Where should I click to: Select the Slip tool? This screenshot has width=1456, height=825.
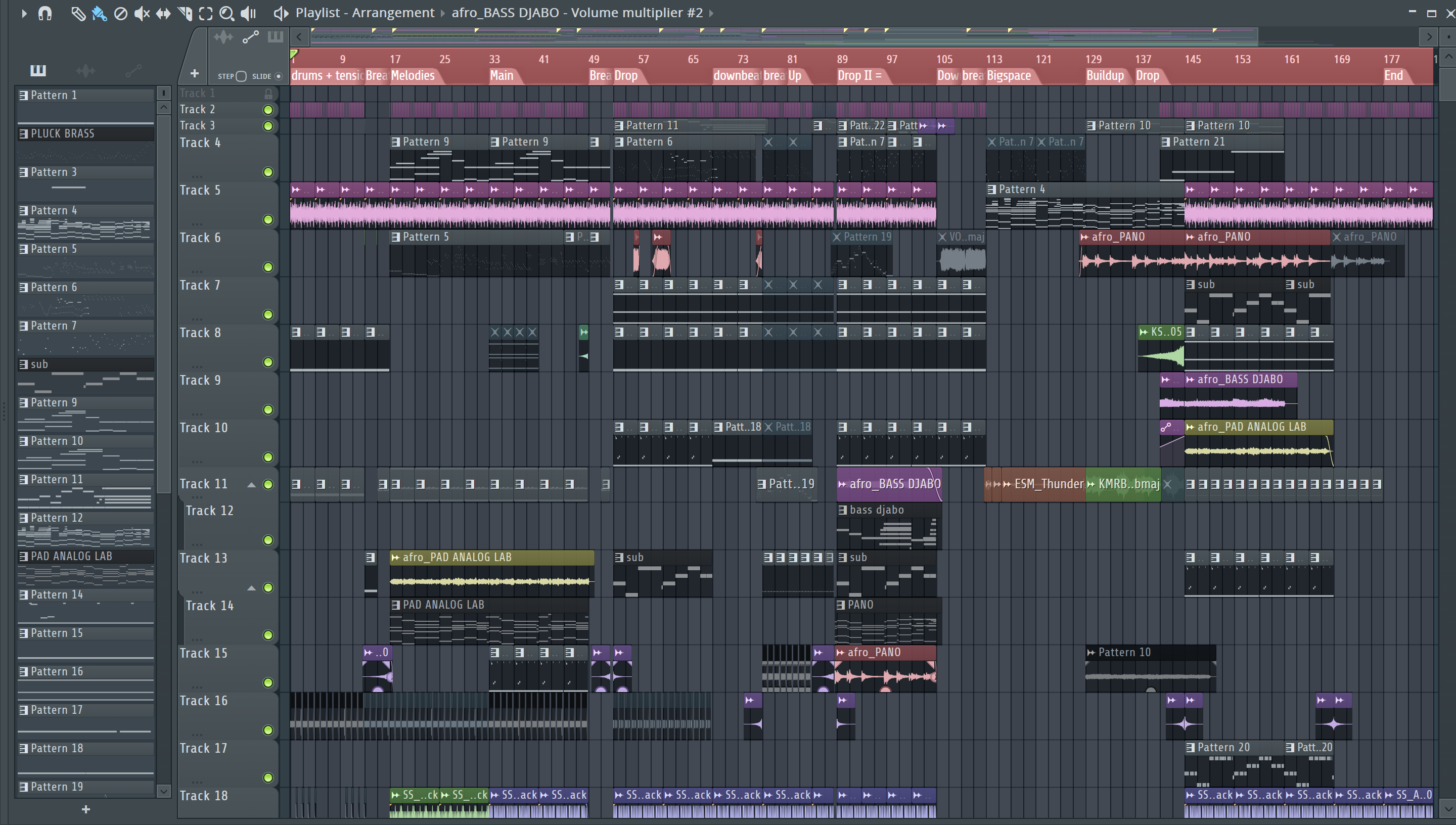(x=163, y=13)
